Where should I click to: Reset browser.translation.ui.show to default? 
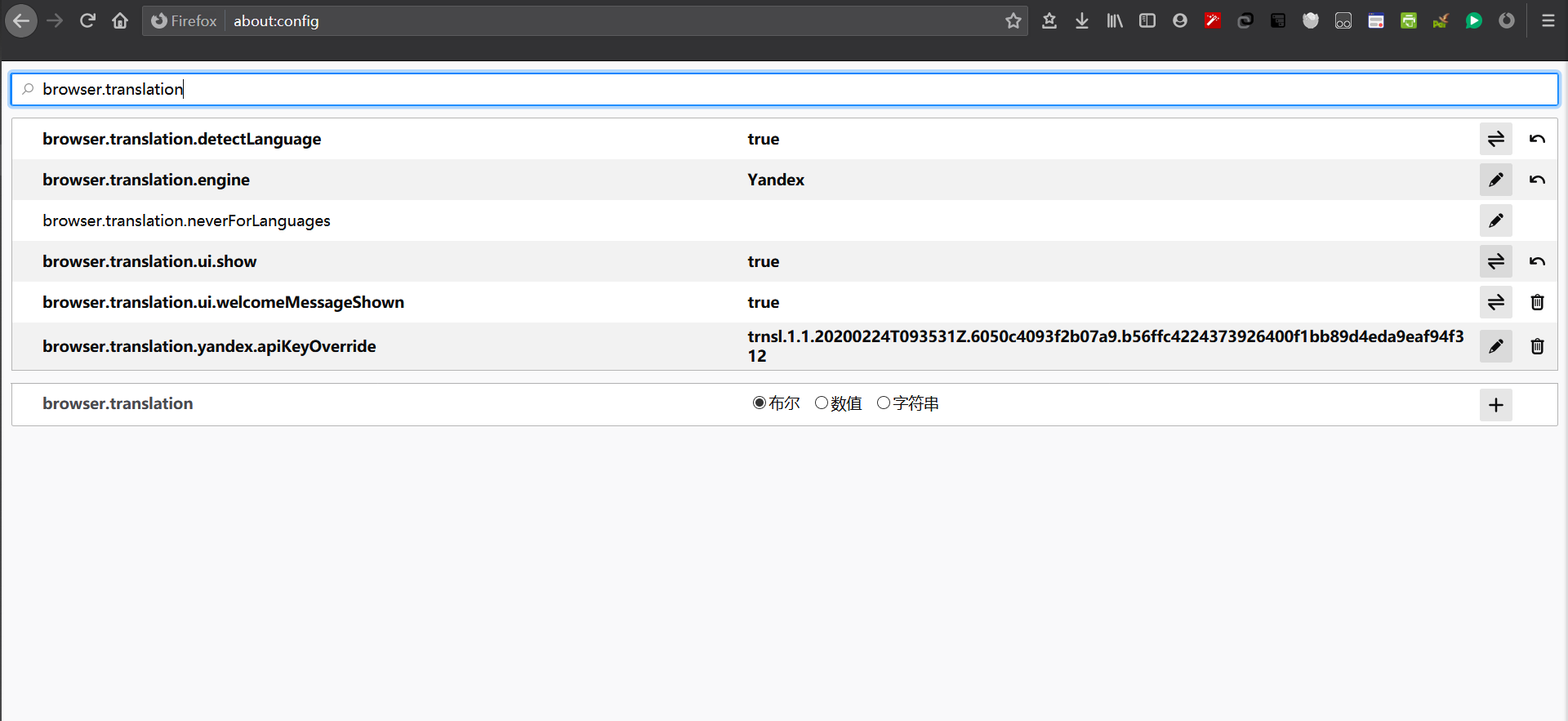[1537, 261]
